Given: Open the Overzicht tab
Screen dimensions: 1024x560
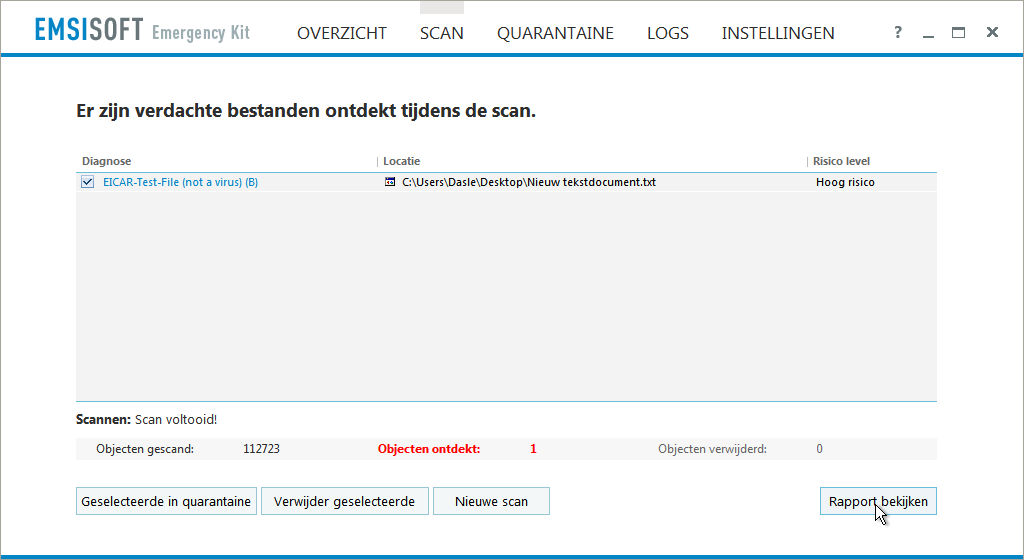Looking at the screenshot, I should click(342, 33).
